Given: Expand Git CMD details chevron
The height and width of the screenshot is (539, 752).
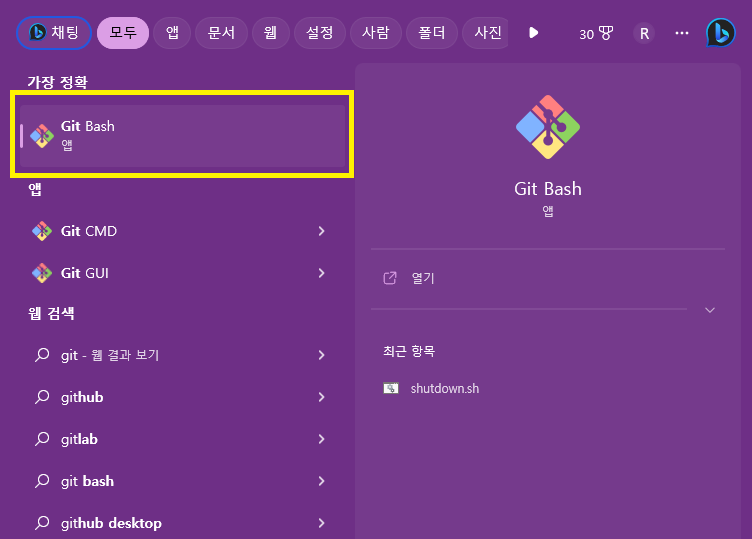Looking at the screenshot, I should (x=321, y=231).
